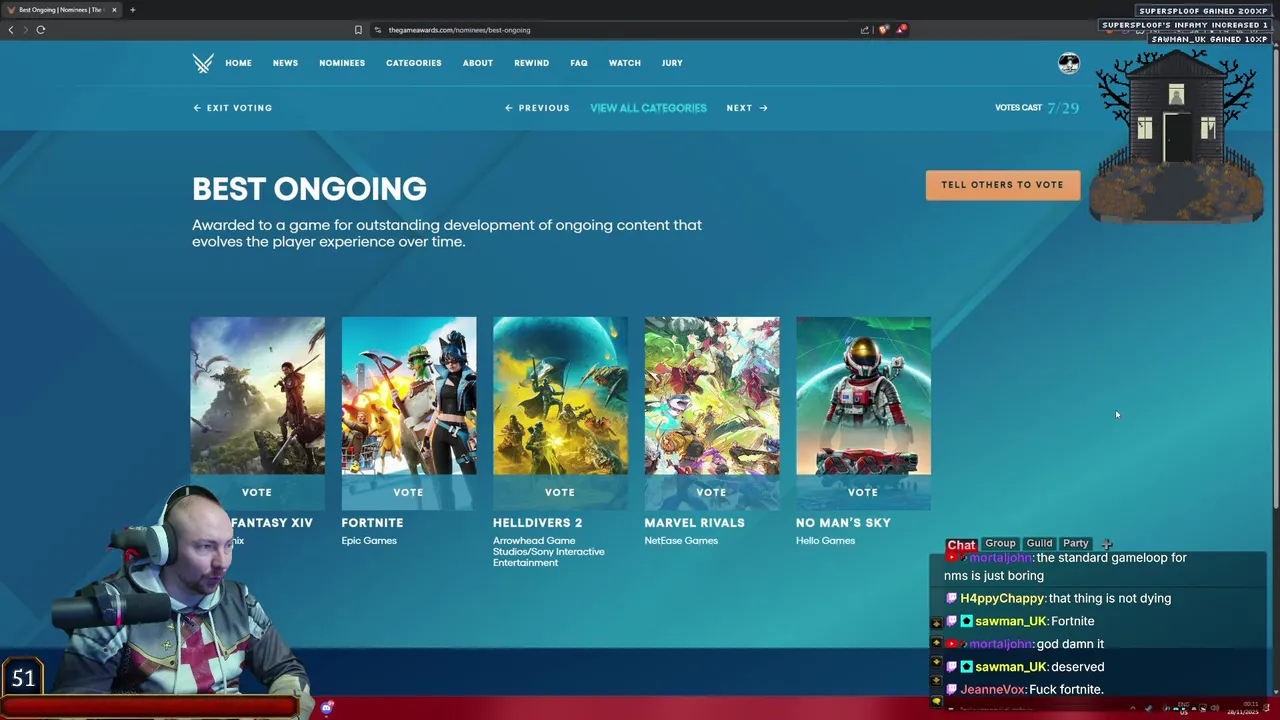1280x720 pixels.
Task: Open Discord from the taskbar
Action: [x=327, y=708]
